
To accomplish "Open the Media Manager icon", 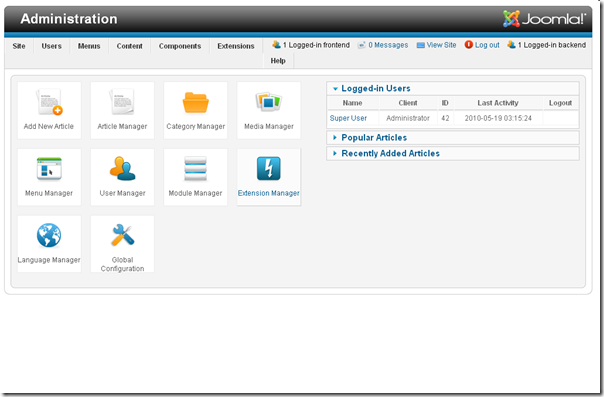I will pos(268,102).
